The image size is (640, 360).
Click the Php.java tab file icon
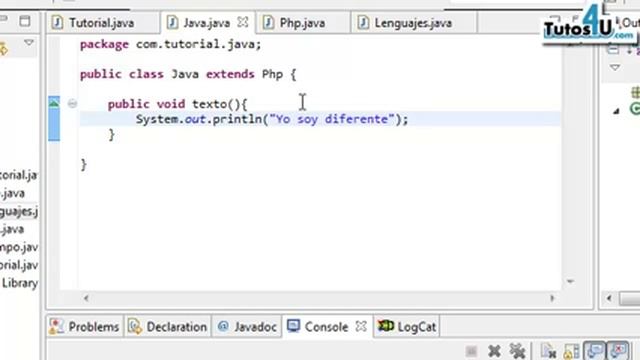(268, 22)
